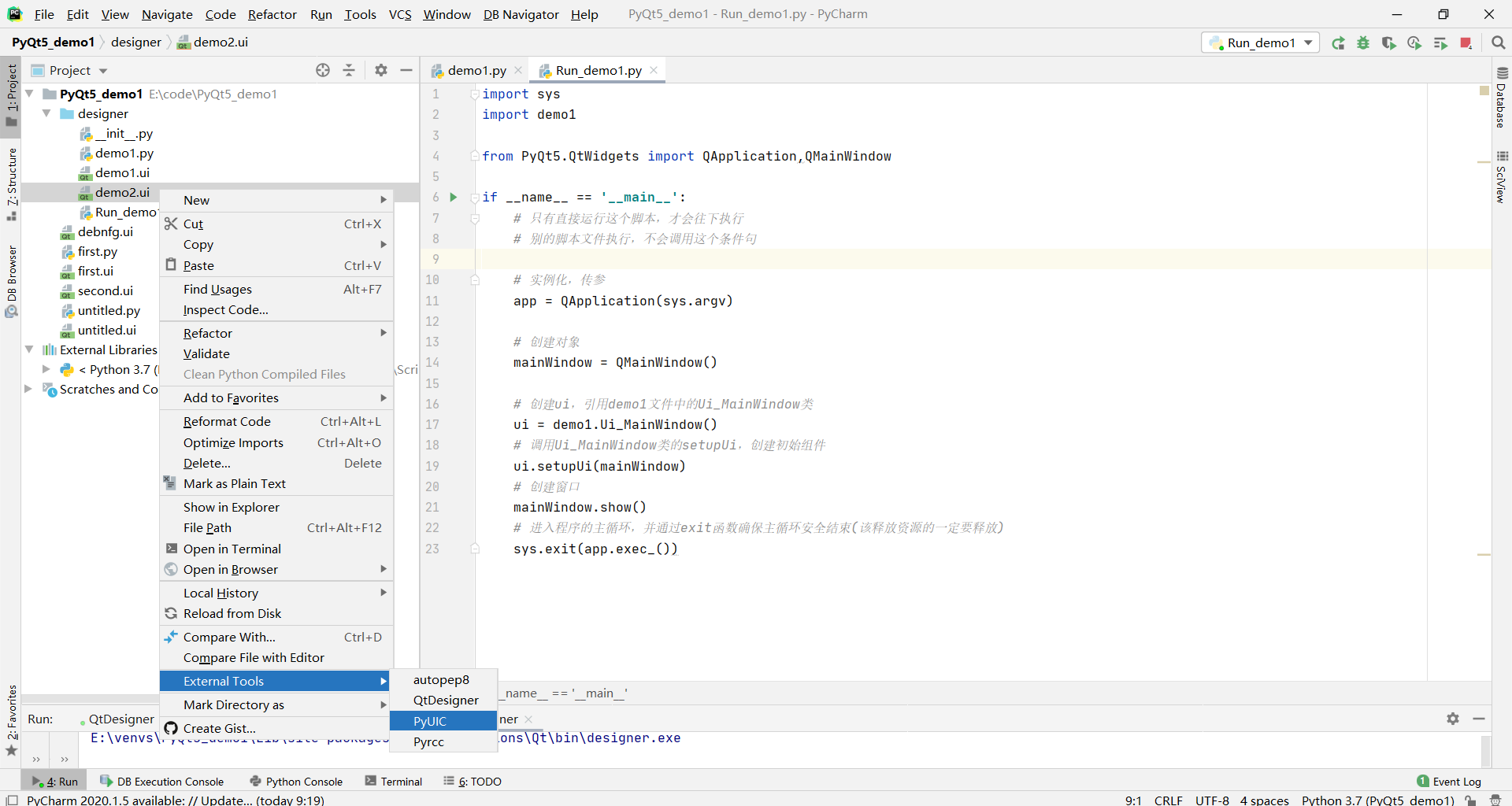Viewport: 1512px width, 806px height.
Task: Open the SciView side panel
Action: pos(1502,176)
